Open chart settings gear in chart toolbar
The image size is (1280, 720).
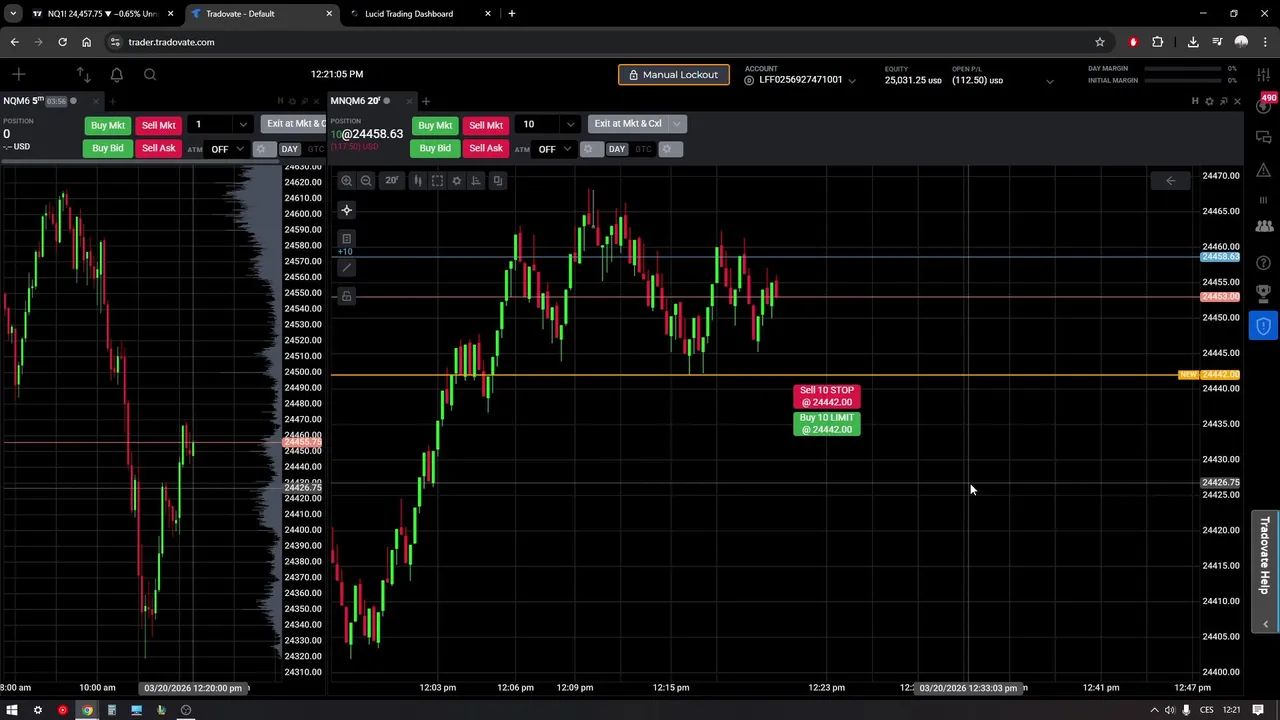457,181
